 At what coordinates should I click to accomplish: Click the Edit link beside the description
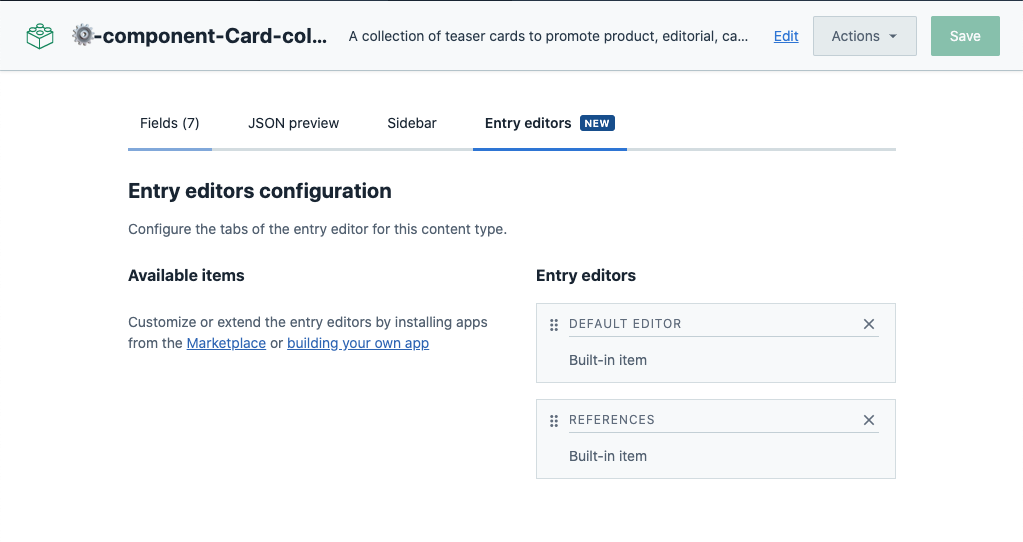coord(786,36)
